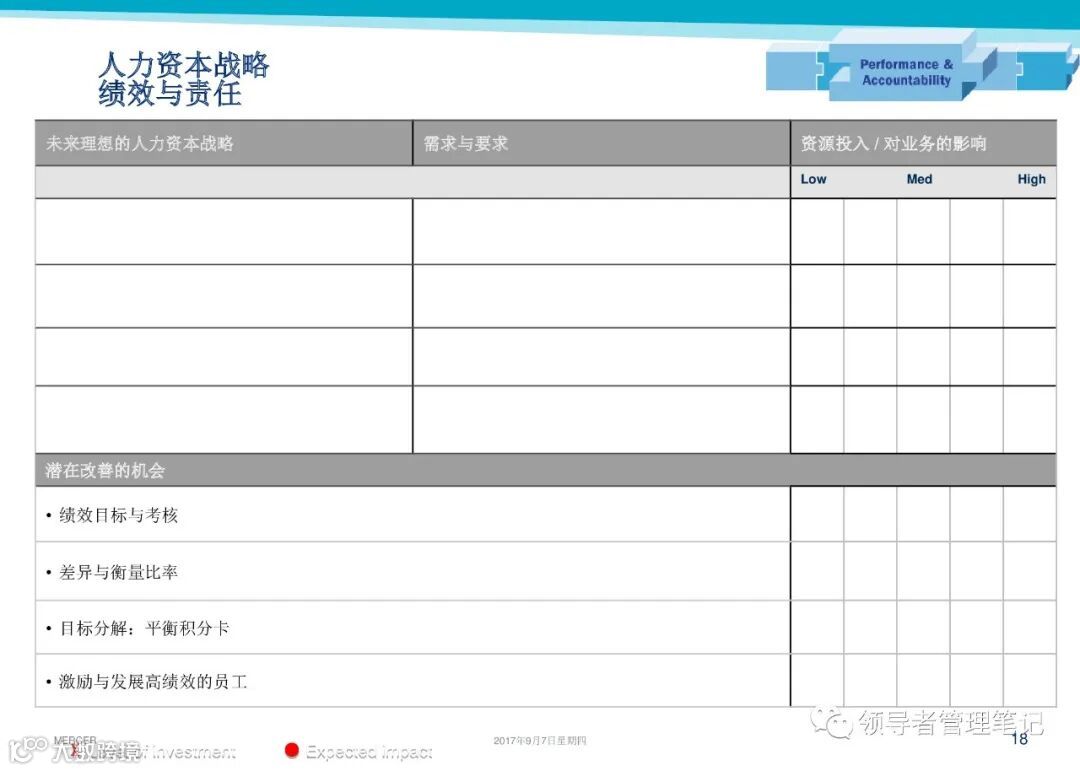Click the Med scale label
This screenshot has width=1080, height=771.
pyautogui.click(x=919, y=179)
